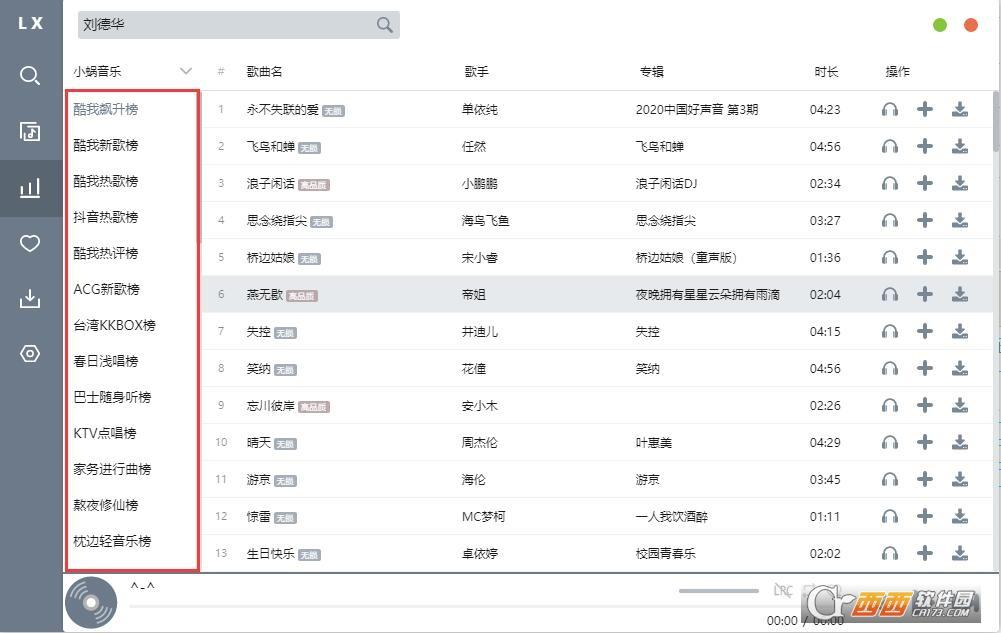Viewport: 1001px width, 633px height.
Task: Click the 歌曲名 column header
Action: coord(264,71)
